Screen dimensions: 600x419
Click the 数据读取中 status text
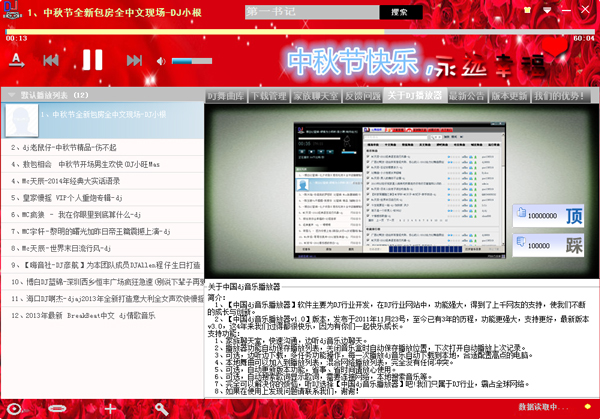[x=543, y=407]
